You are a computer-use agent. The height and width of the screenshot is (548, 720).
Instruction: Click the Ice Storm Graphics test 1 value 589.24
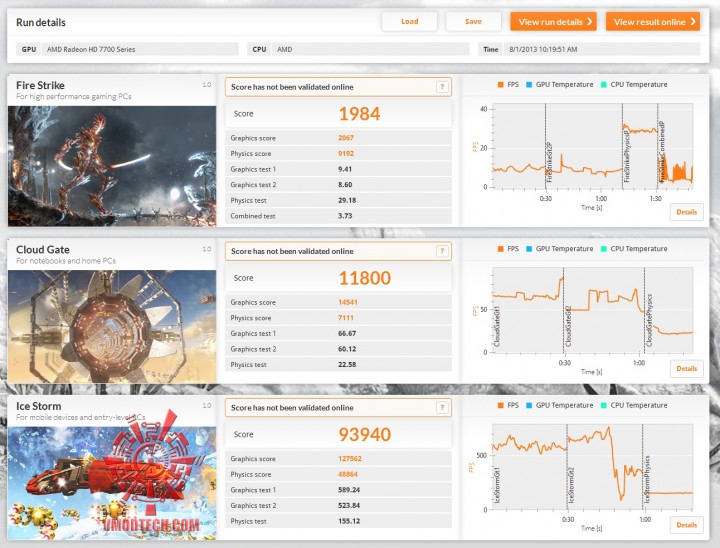349,490
